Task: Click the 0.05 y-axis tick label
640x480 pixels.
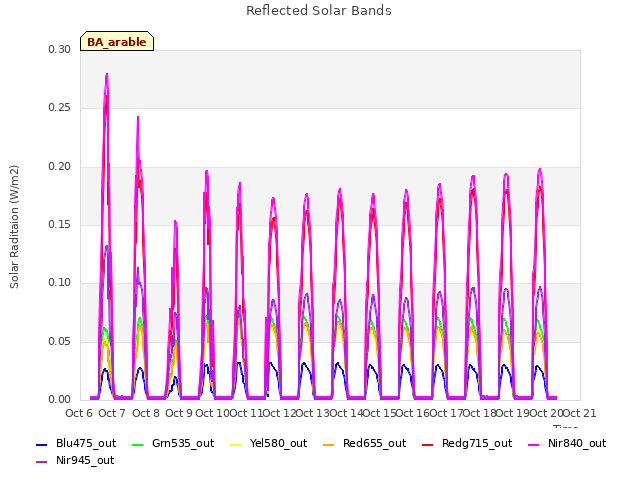Action: 59,341
